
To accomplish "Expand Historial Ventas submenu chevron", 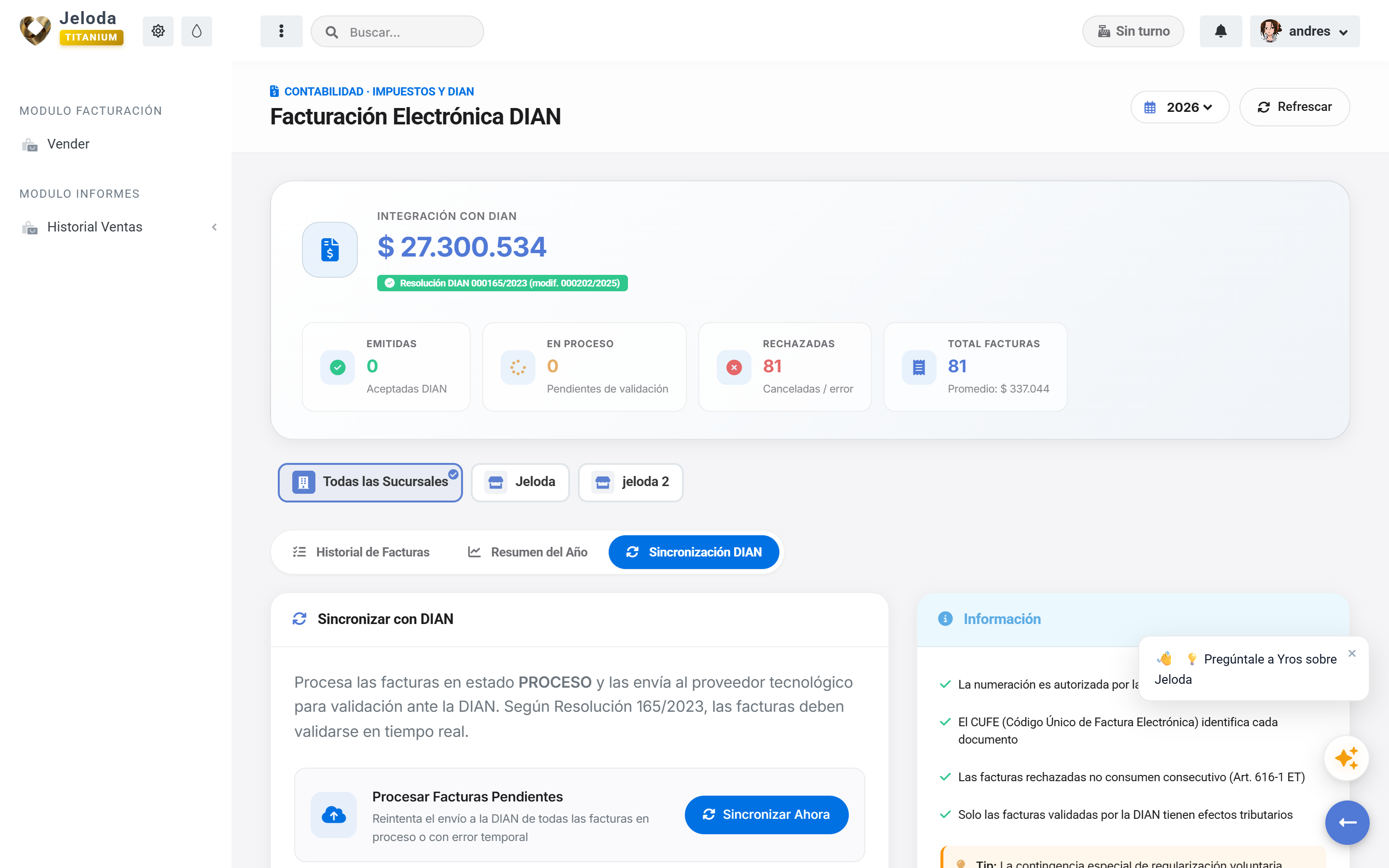I will [x=214, y=227].
